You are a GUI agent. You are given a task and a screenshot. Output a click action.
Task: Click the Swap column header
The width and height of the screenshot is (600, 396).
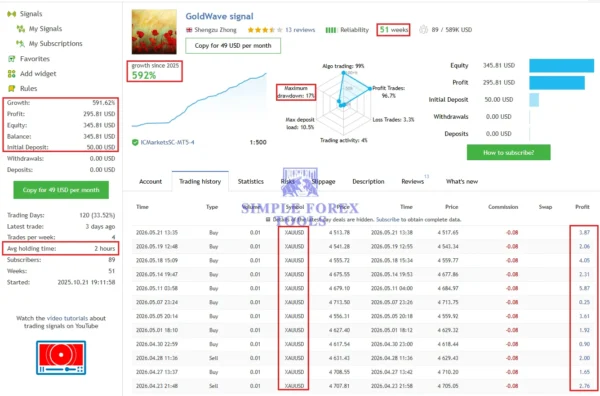(545, 207)
